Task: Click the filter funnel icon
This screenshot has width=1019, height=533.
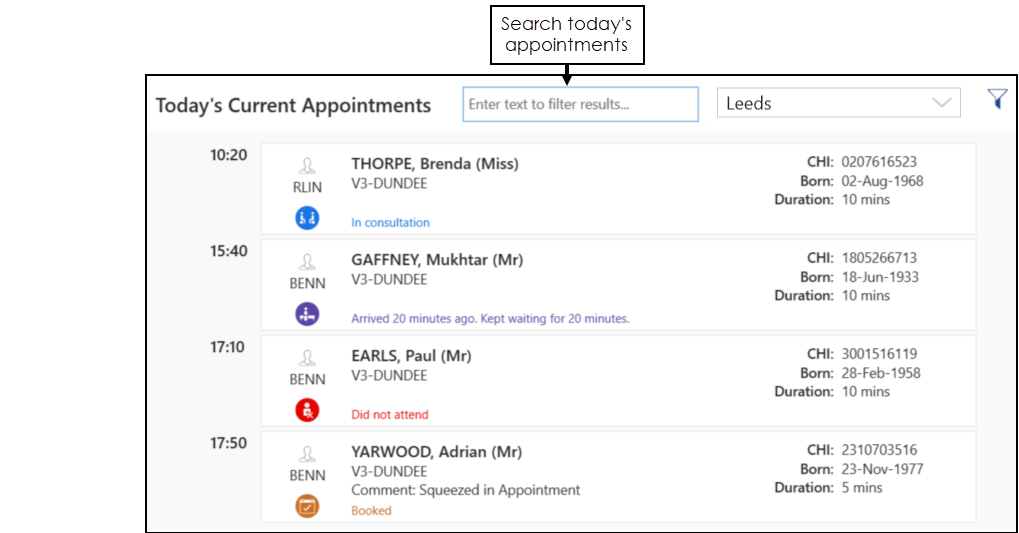Action: point(996,99)
